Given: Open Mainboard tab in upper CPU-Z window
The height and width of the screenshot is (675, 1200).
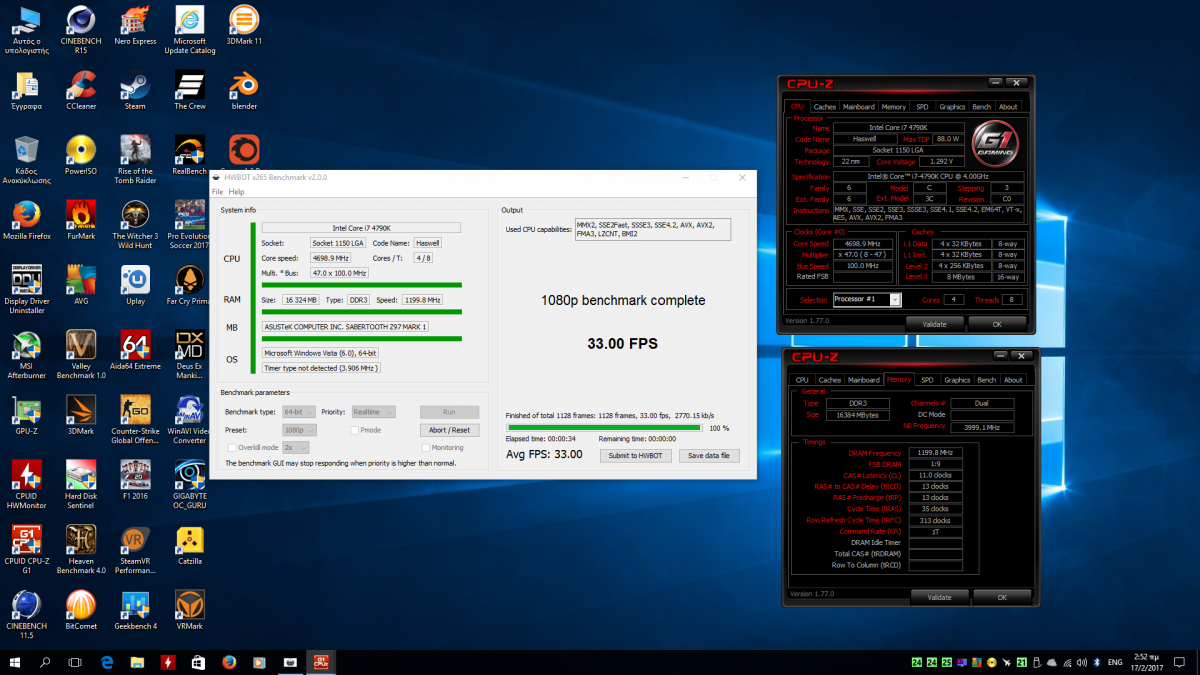Looking at the screenshot, I should [859, 107].
